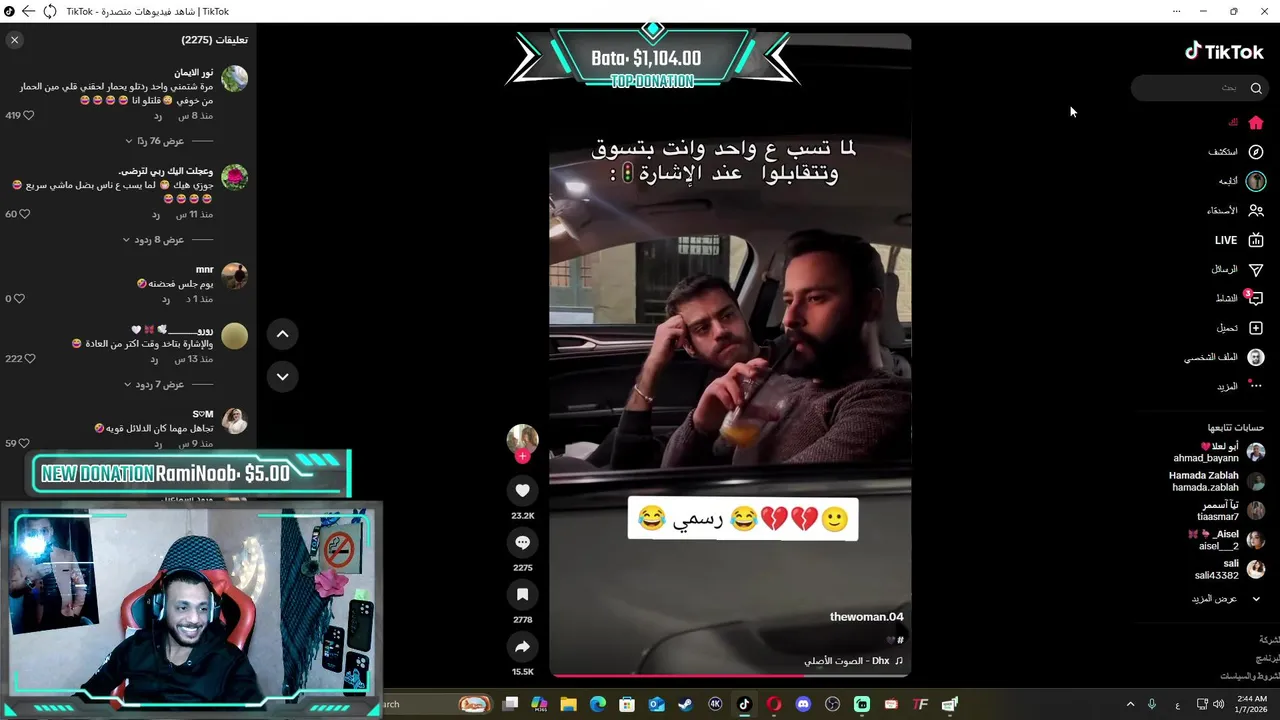
Task: Click the search magnifier icon
Action: coord(1256,88)
